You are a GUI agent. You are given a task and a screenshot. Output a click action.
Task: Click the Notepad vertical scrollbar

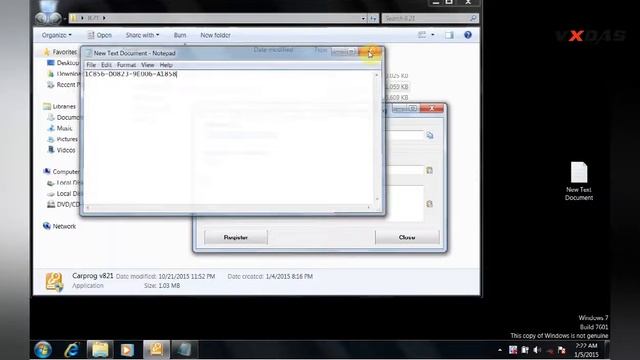pos(377,137)
